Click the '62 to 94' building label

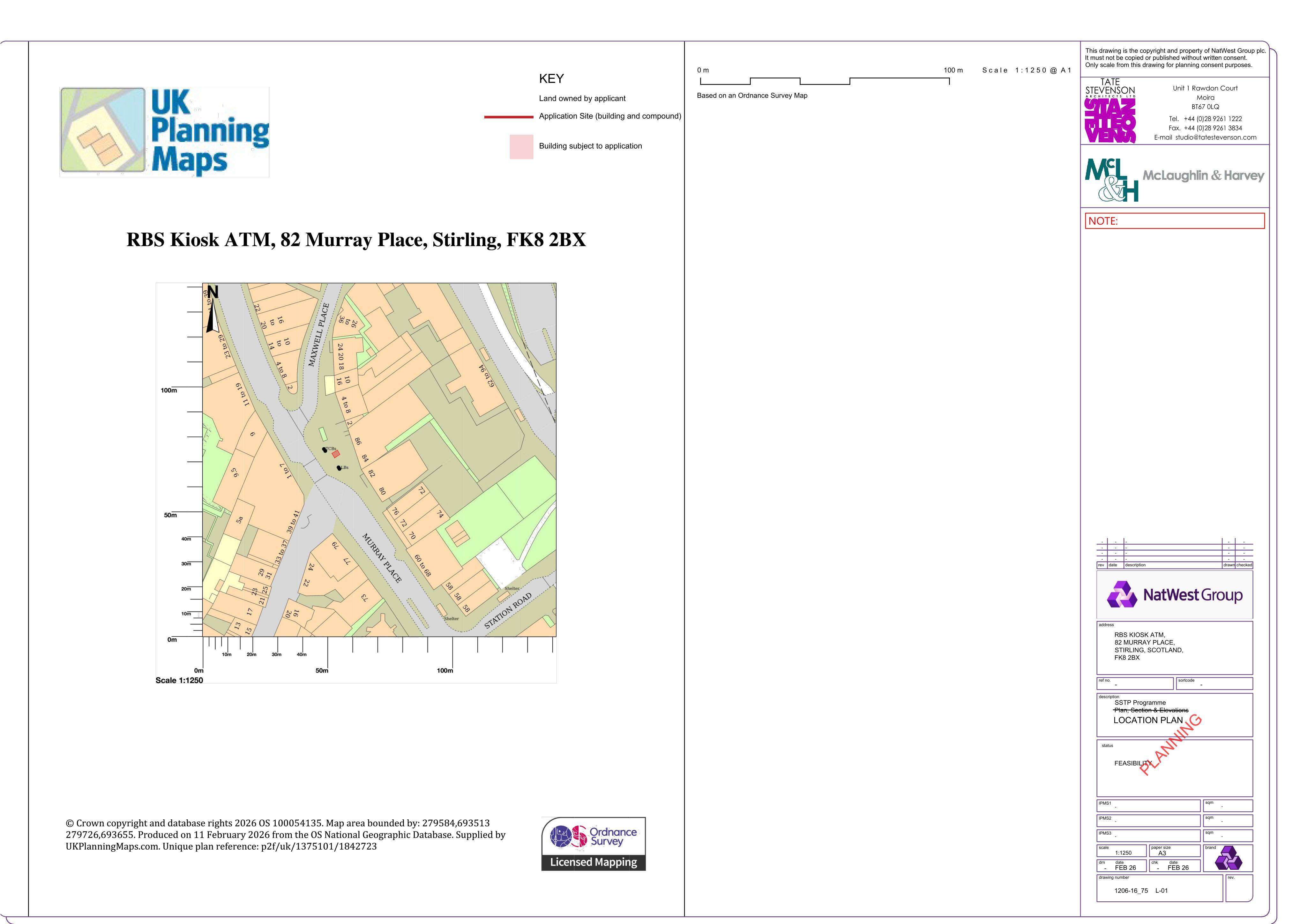(487, 376)
